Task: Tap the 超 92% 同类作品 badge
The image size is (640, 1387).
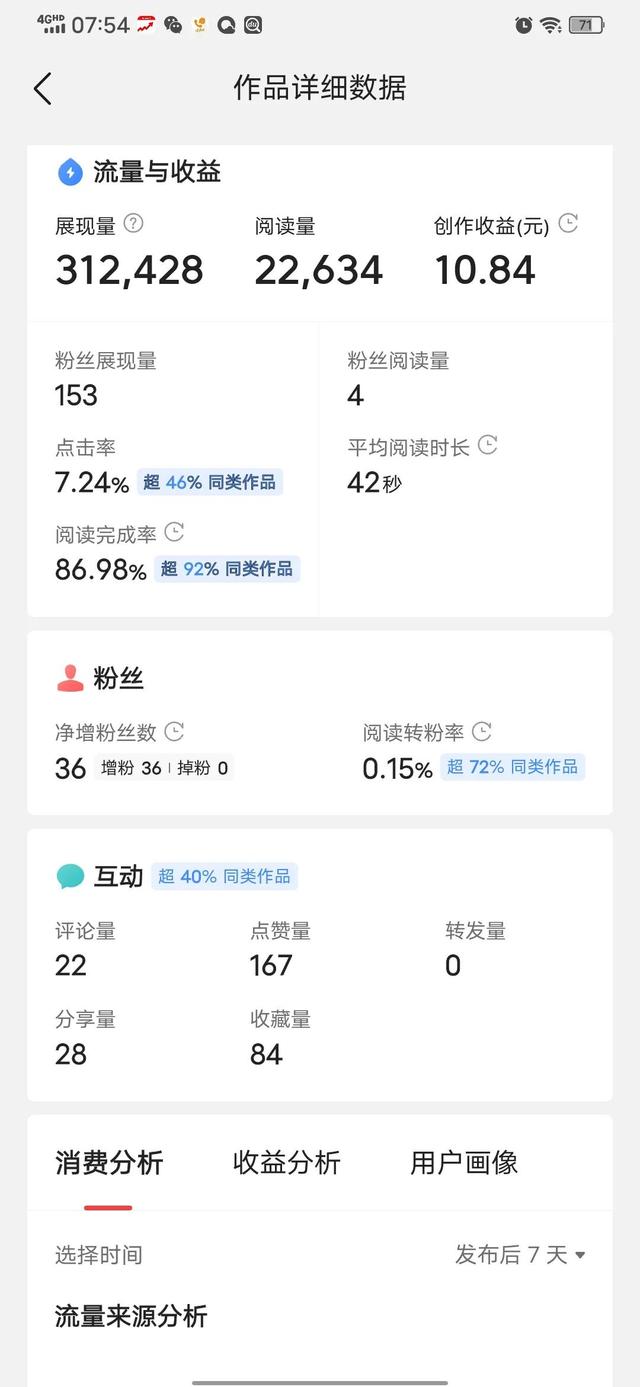Action: (x=227, y=569)
